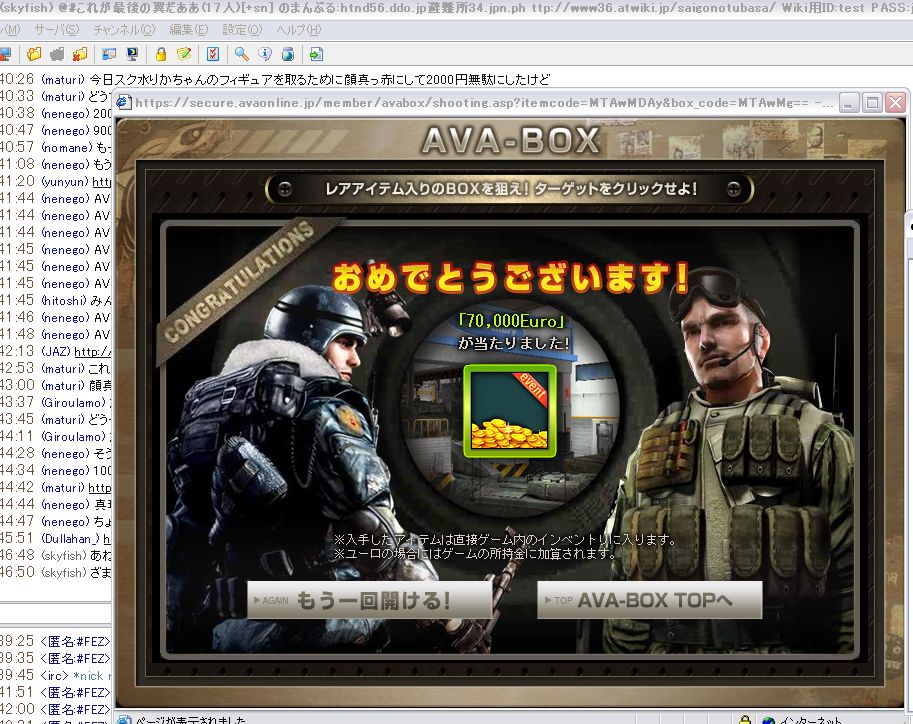Select the 41:08 nenego chat line
This screenshot has width=913, height=724.
coord(55,164)
